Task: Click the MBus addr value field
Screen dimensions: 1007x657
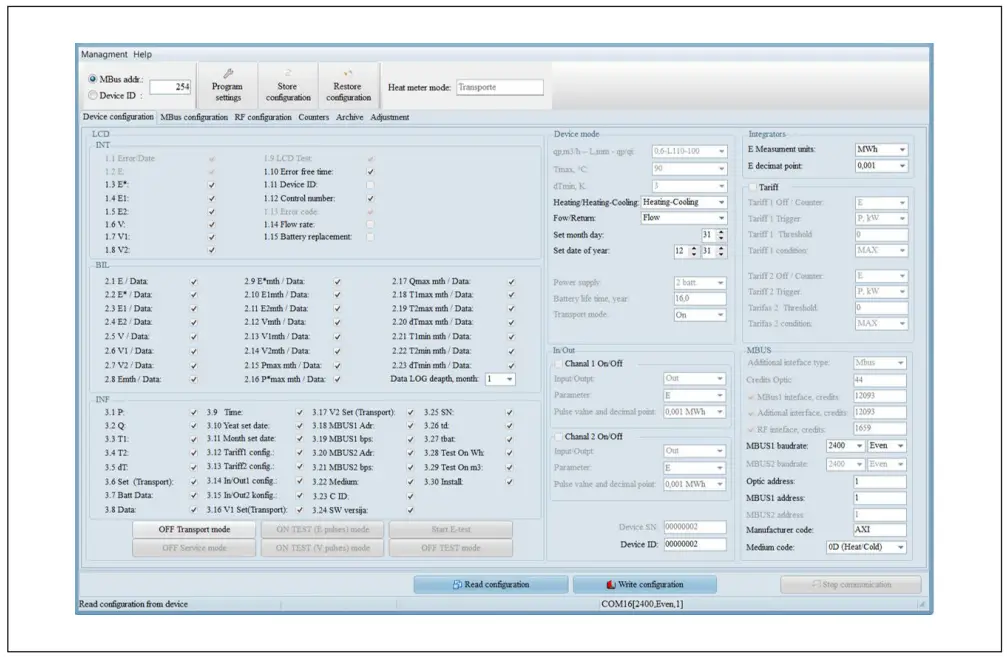Action: pyautogui.click(x=170, y=87)
